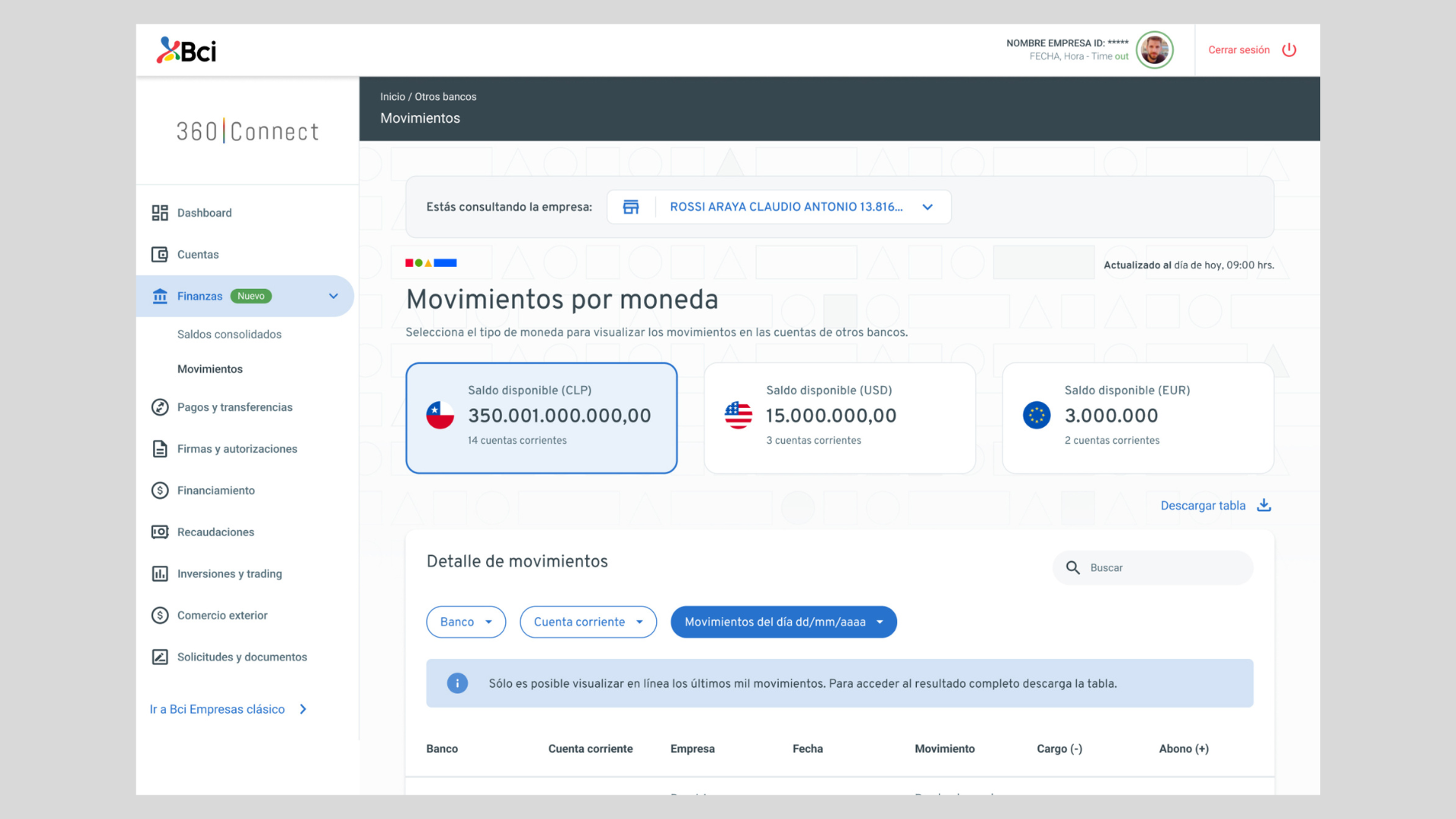This screenshot has height=819, width=1456.
Task: Click the Cuentas wallet icon
Action: point(159,255)
